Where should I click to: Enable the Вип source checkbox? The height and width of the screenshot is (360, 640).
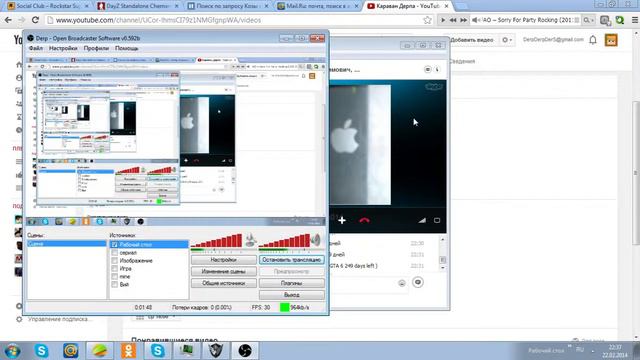click(115, 284)
